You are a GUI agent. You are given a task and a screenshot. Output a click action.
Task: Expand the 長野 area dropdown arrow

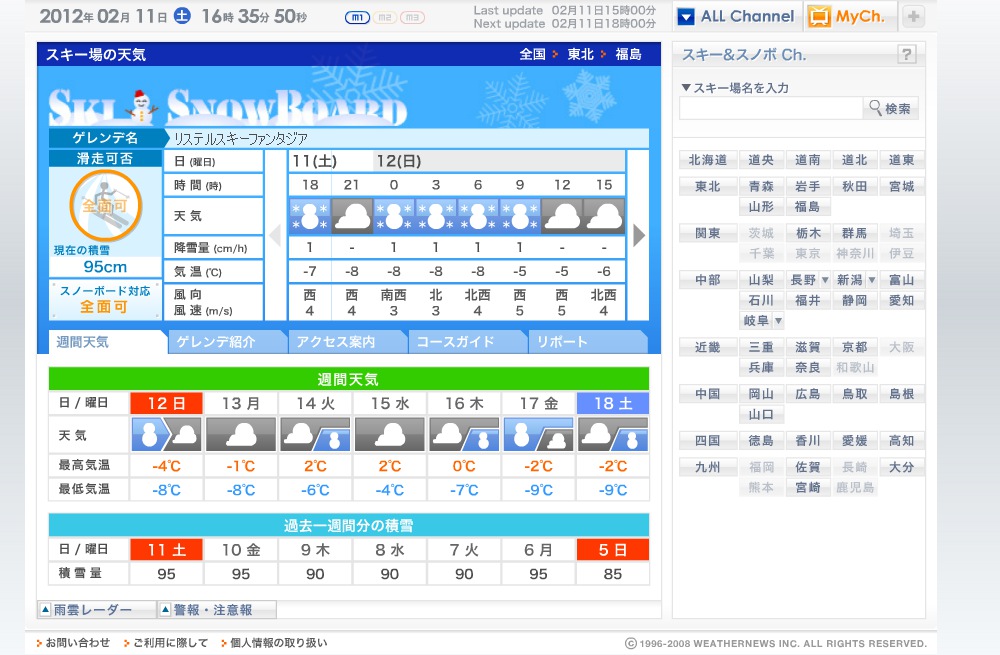(825, 281)
